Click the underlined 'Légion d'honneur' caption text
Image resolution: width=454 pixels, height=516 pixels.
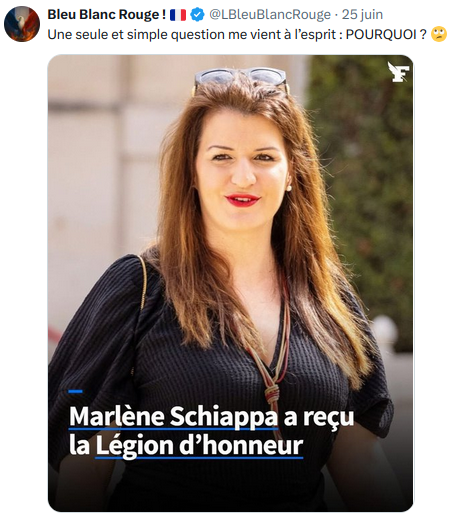coord(199,446)
